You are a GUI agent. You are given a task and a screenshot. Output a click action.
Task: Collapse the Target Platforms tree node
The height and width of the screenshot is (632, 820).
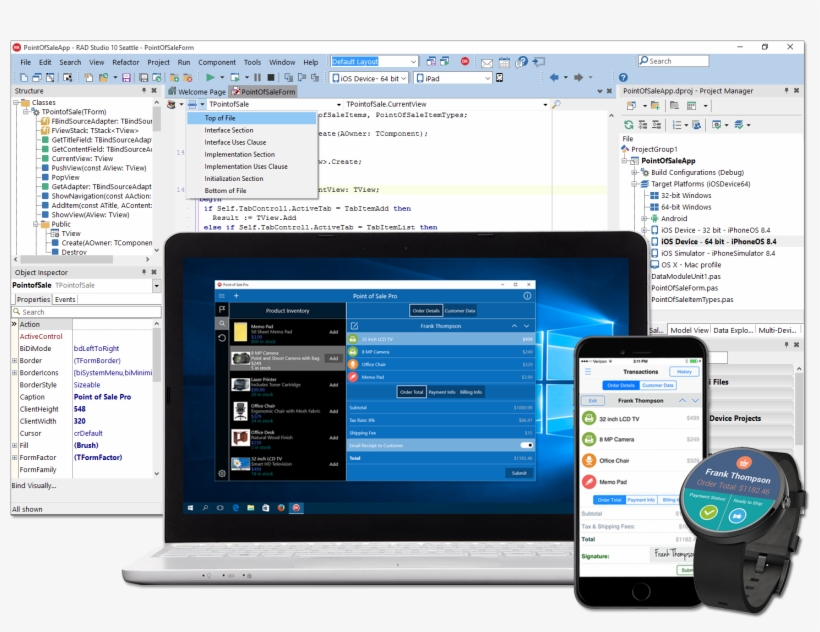(x=635, y=184)
